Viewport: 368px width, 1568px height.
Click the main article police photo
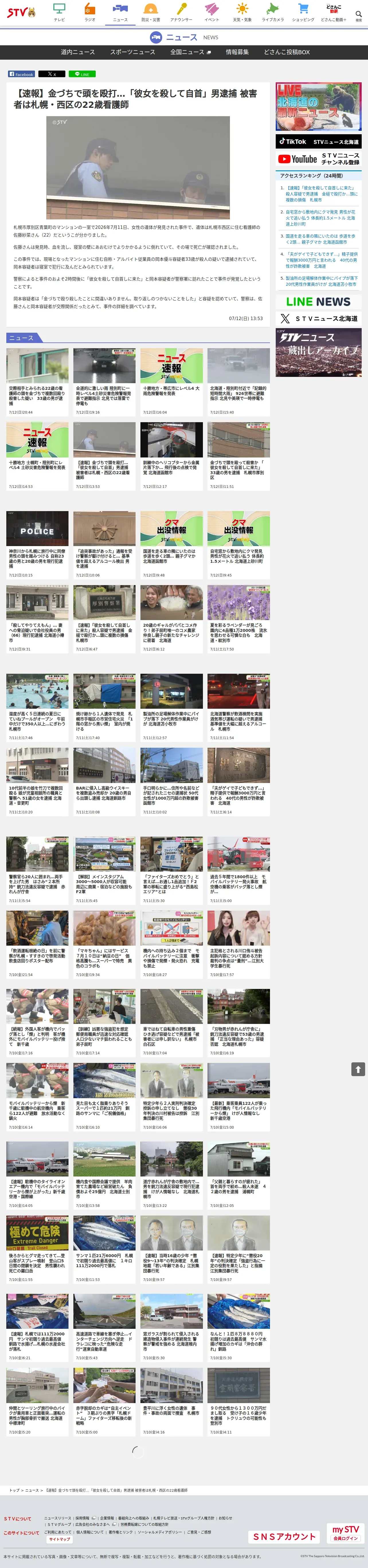pos(138,168)
